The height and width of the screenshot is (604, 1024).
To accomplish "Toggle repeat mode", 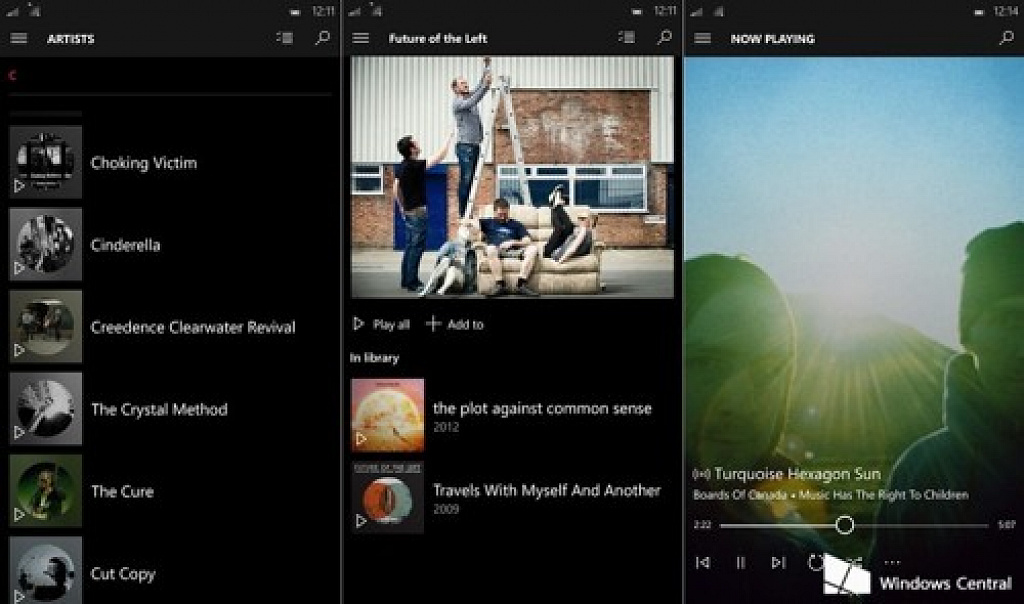I will click(816, 562).
